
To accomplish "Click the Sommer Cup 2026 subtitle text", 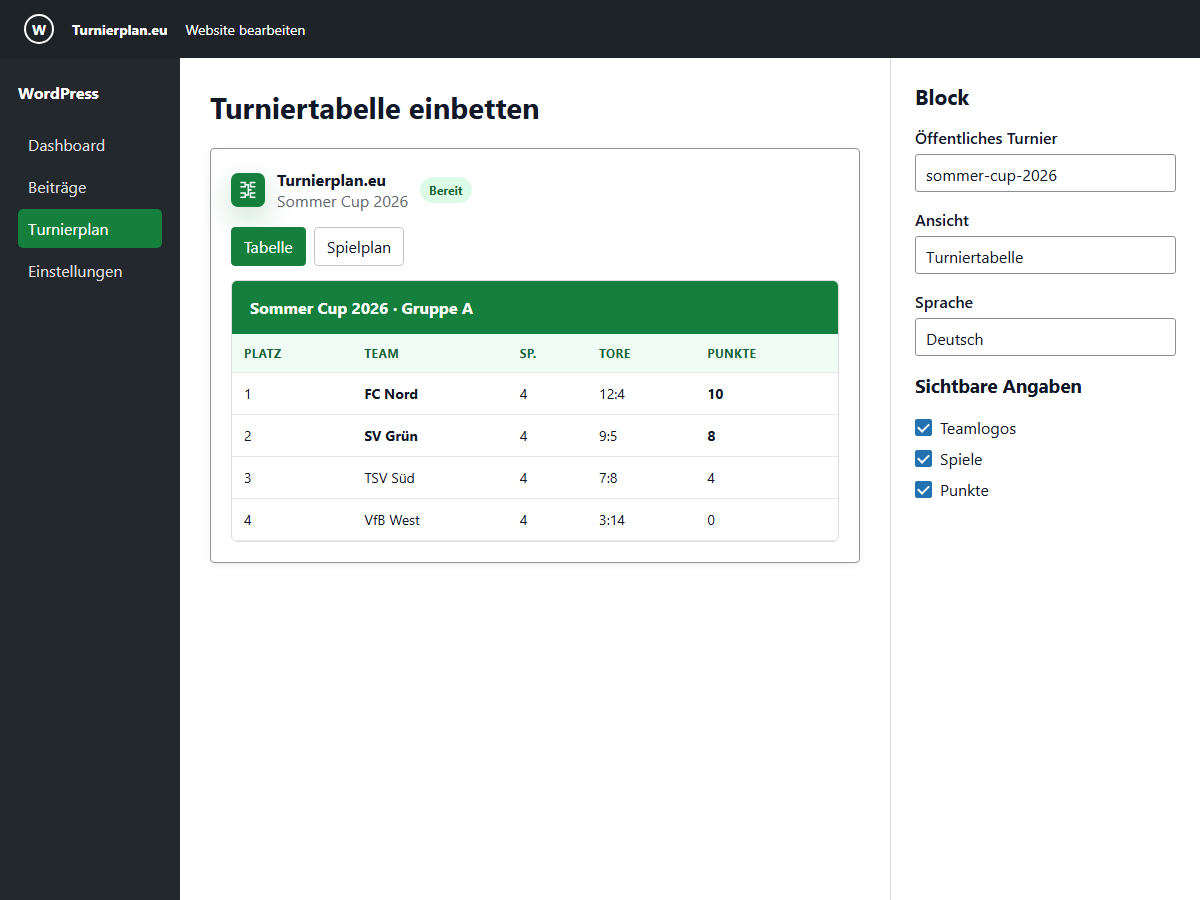I will pyautogui.click(x=342, y=201).
